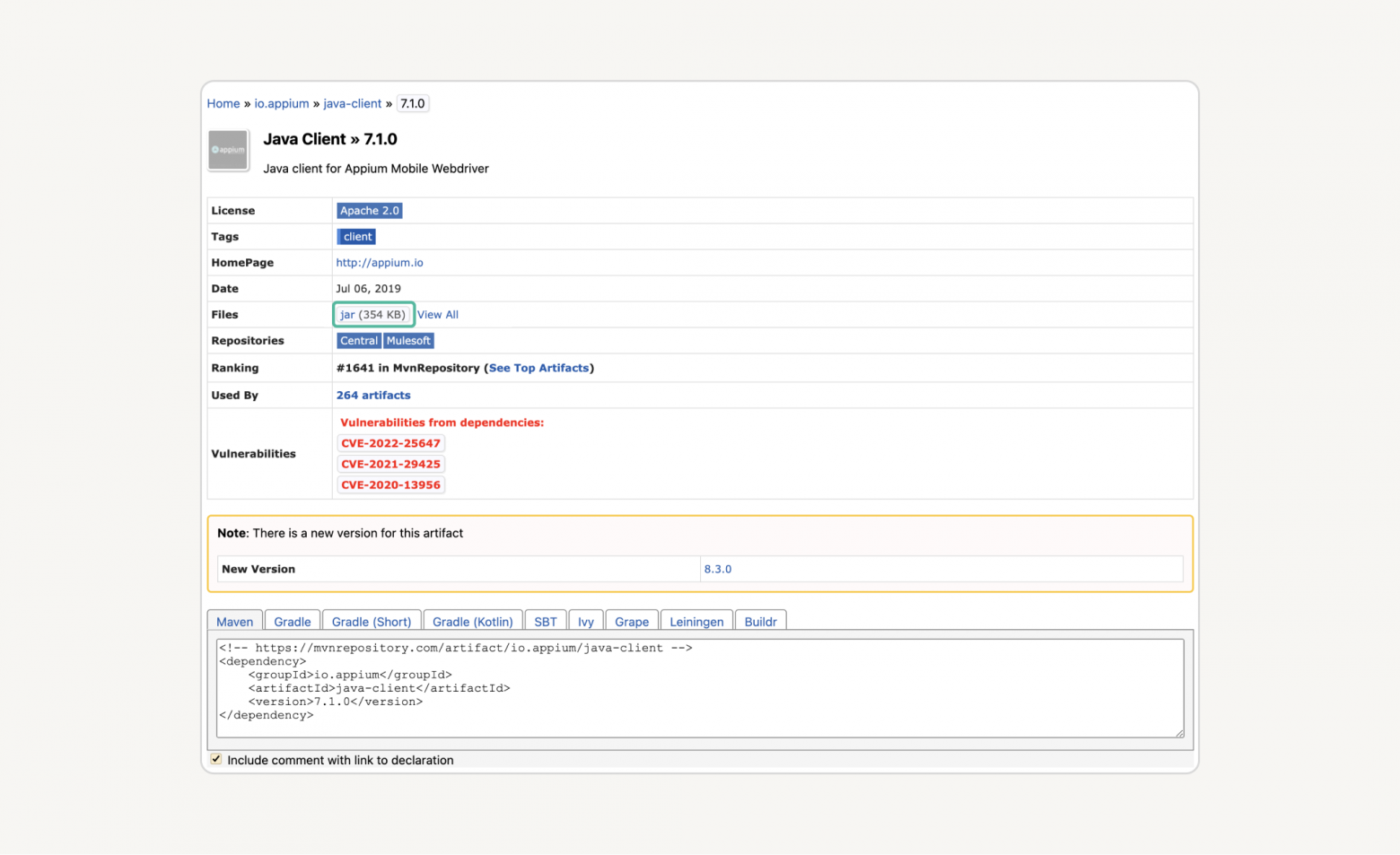Click the date Jul 06, 2019
The height and width of the screenshot is (855, 1400).
click(369, 289)
